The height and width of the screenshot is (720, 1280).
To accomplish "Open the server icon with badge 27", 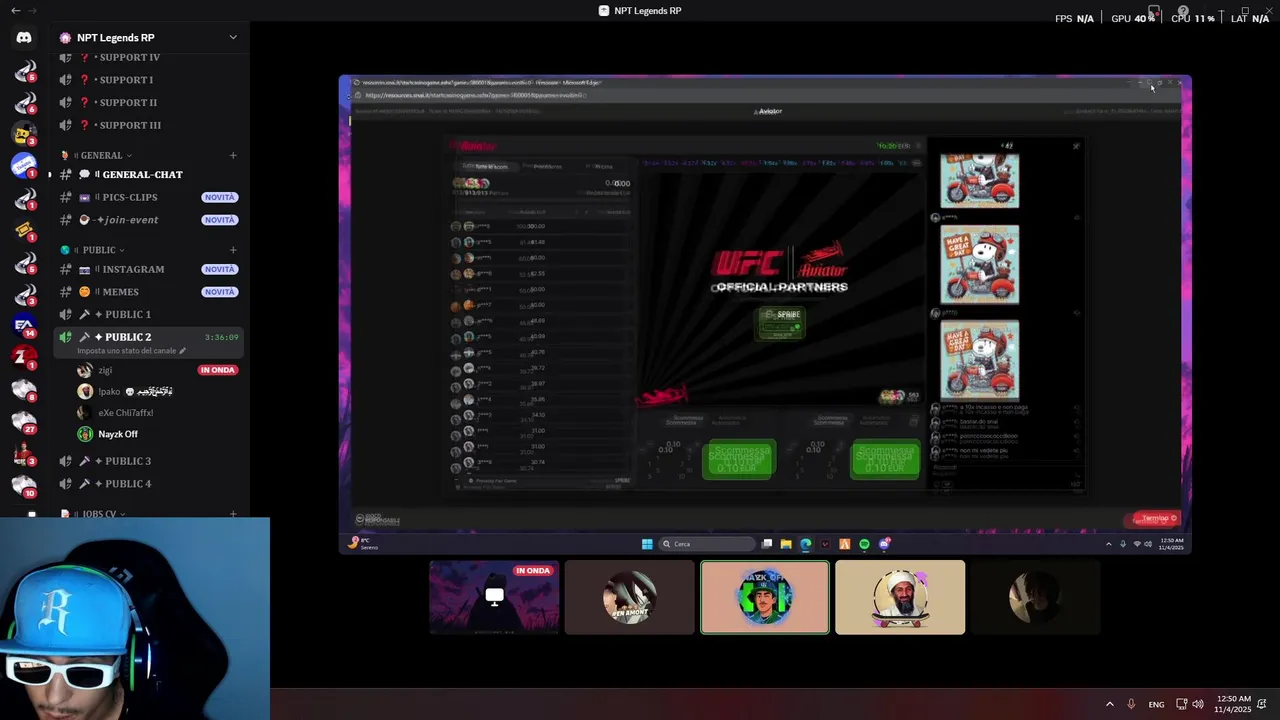I will [x=24, y=421].
